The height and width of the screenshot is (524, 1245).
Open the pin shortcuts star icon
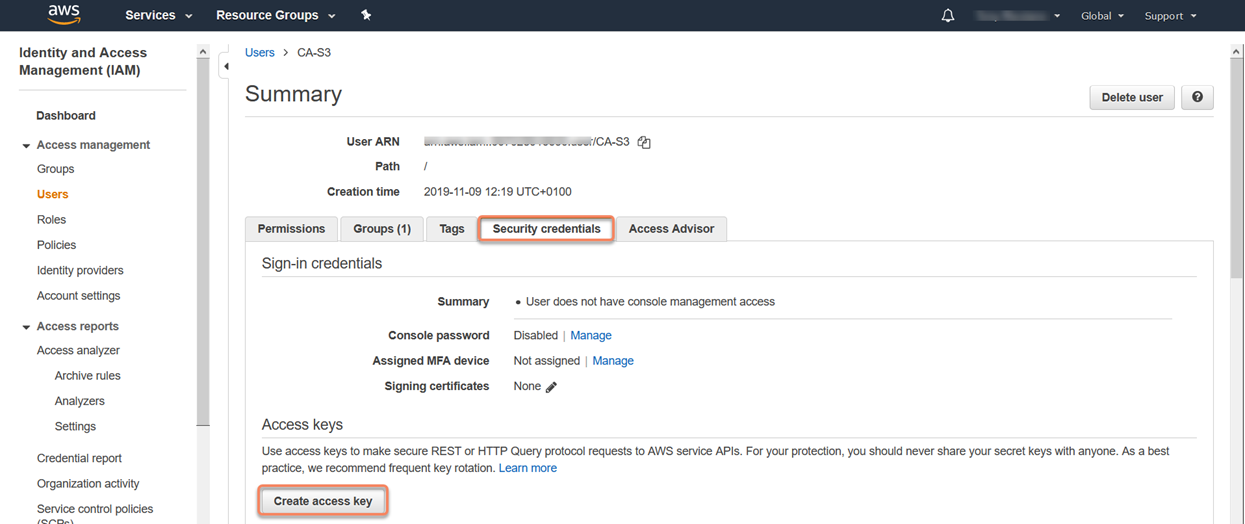click(x=366, y=15)
